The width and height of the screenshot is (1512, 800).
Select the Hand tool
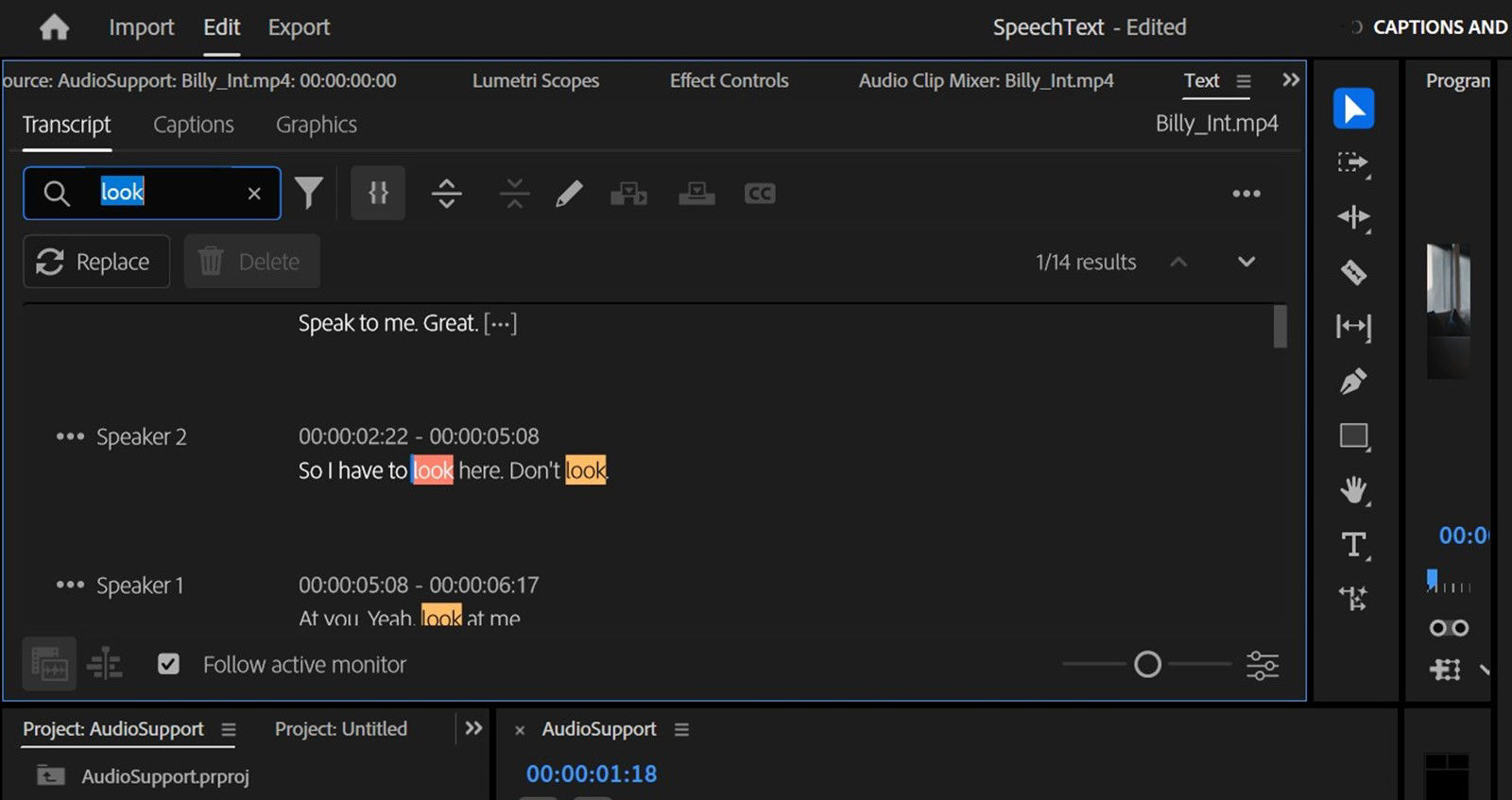click(x=1354, y=490)
